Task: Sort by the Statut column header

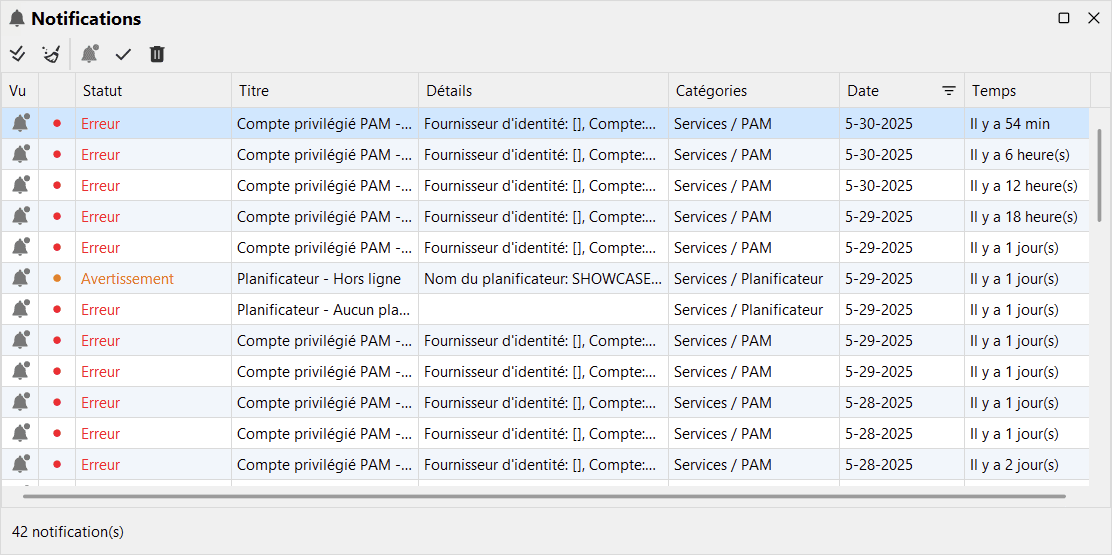Action: 103,91
